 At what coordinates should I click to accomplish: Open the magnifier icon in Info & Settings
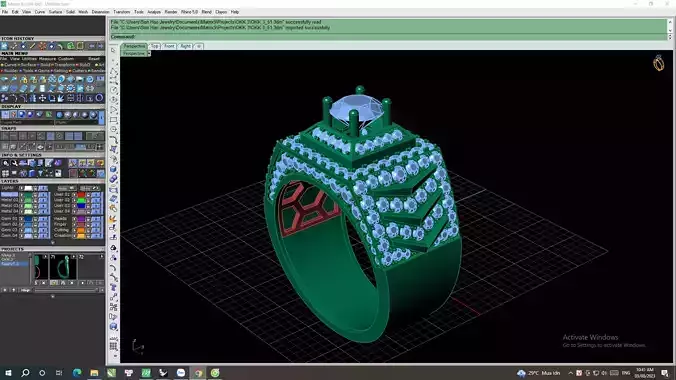(x=6, y=163)
